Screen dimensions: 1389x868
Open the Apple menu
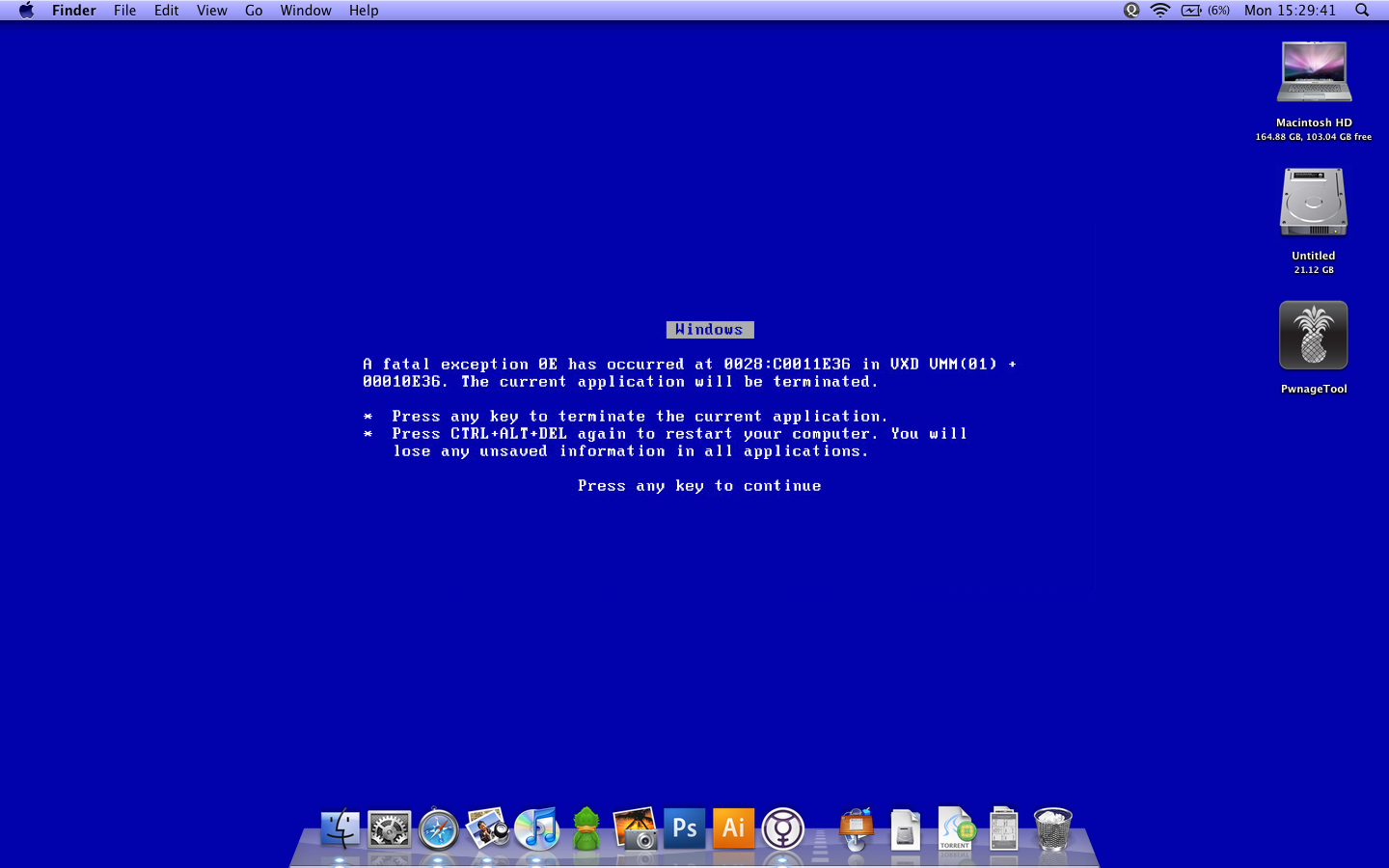coord(26,11)
